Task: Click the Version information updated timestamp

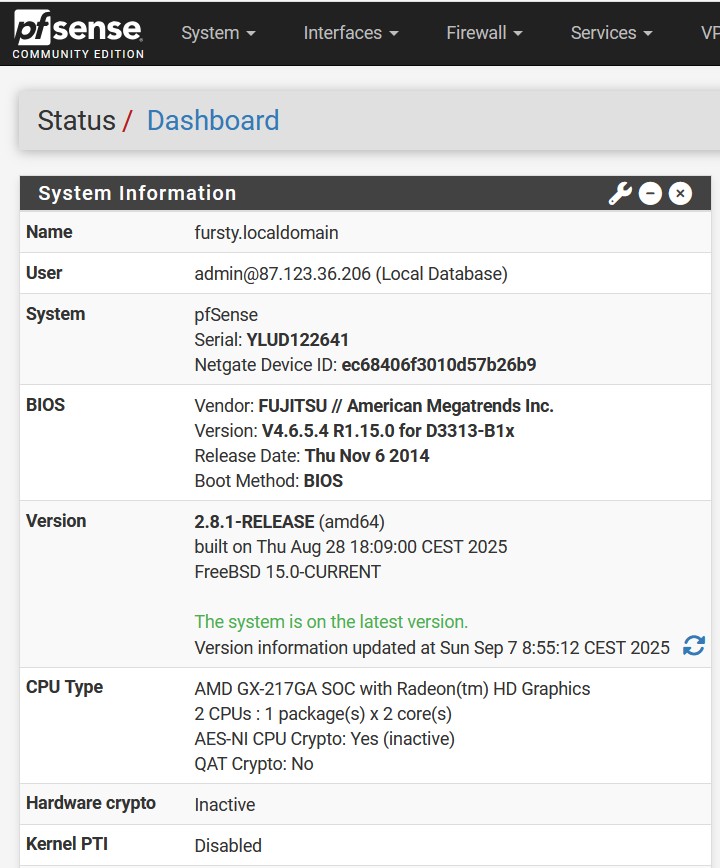Action: [x=432, y=648]
